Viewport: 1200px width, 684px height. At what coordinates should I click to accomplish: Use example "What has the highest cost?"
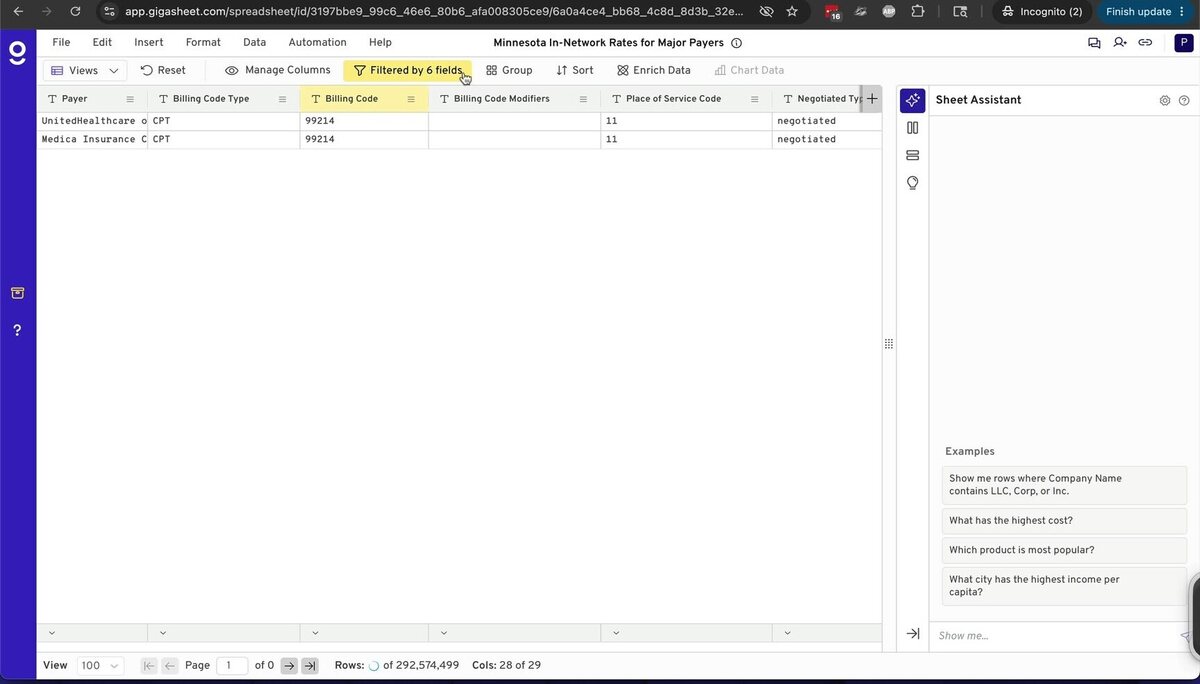point(1064,521)
